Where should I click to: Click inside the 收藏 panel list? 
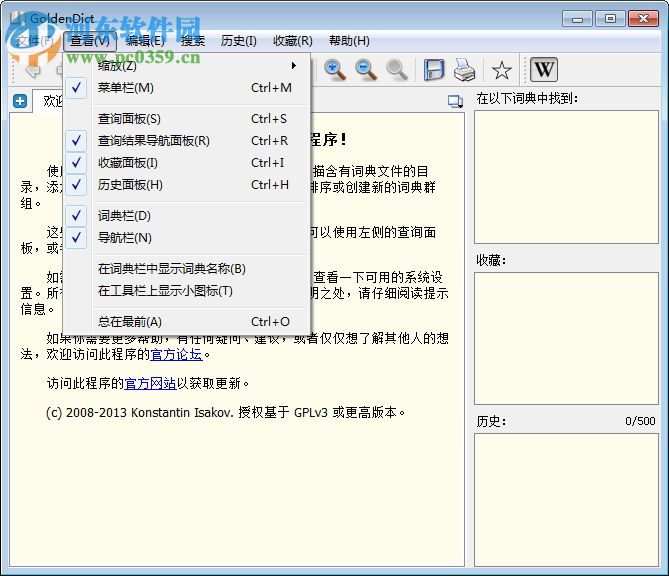click(566, 338)
